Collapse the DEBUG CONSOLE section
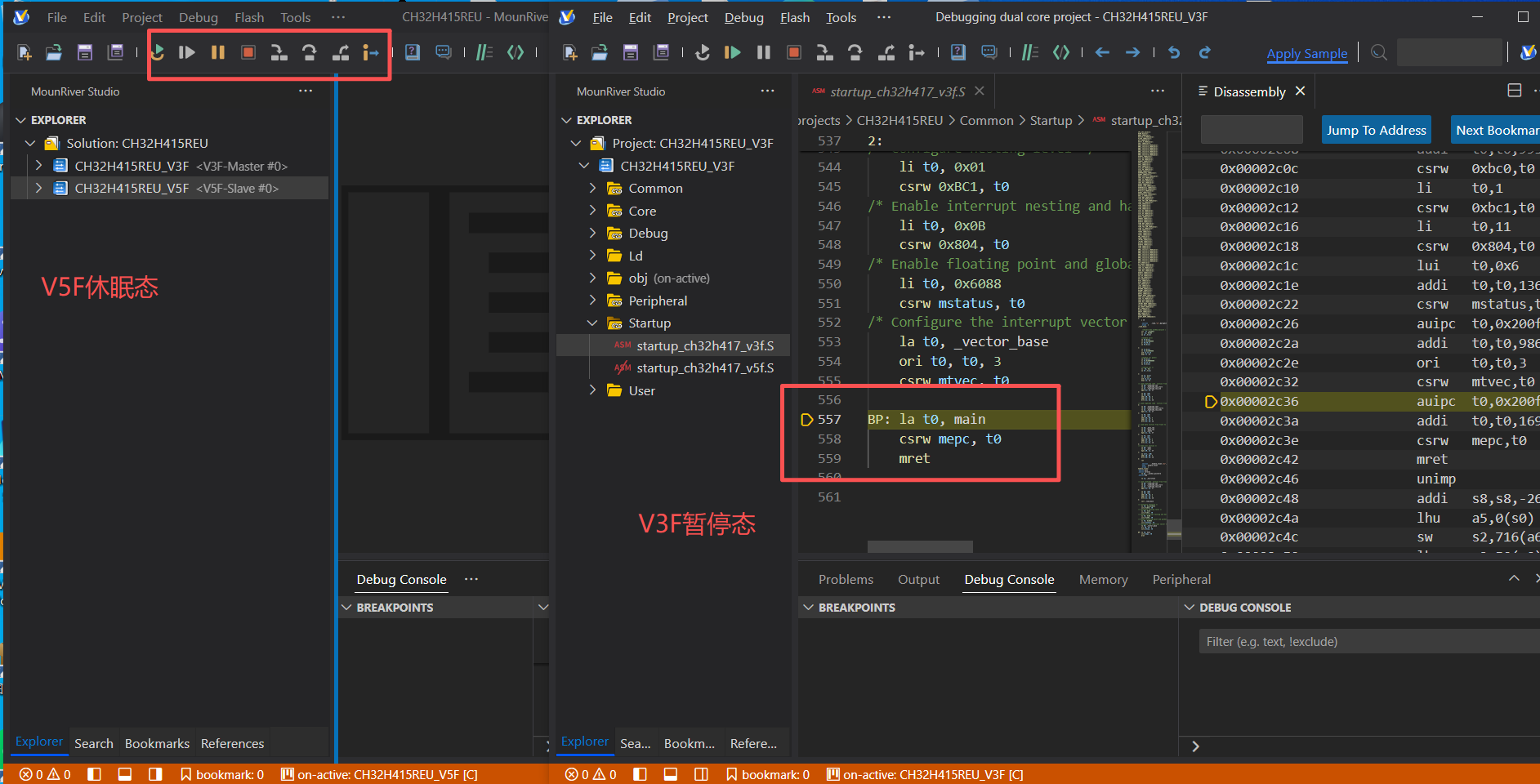This screenshot has width=1540, height=784. [1190, 608]
